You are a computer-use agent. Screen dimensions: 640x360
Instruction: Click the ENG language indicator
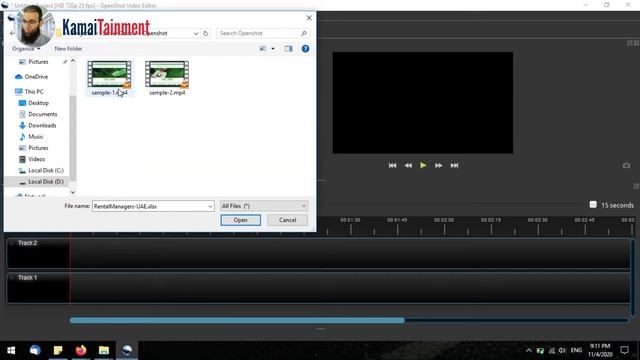tap(576, 350)
